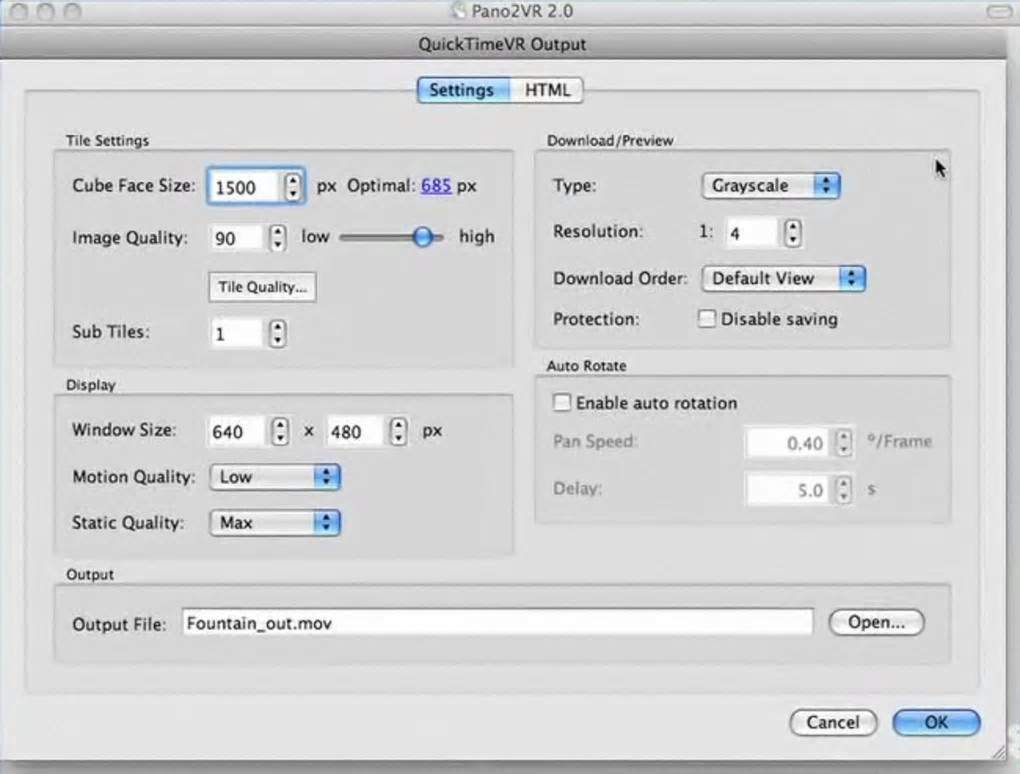Click the Resolution value field
Screen dimensions: 1020x774
pos(752,233)
